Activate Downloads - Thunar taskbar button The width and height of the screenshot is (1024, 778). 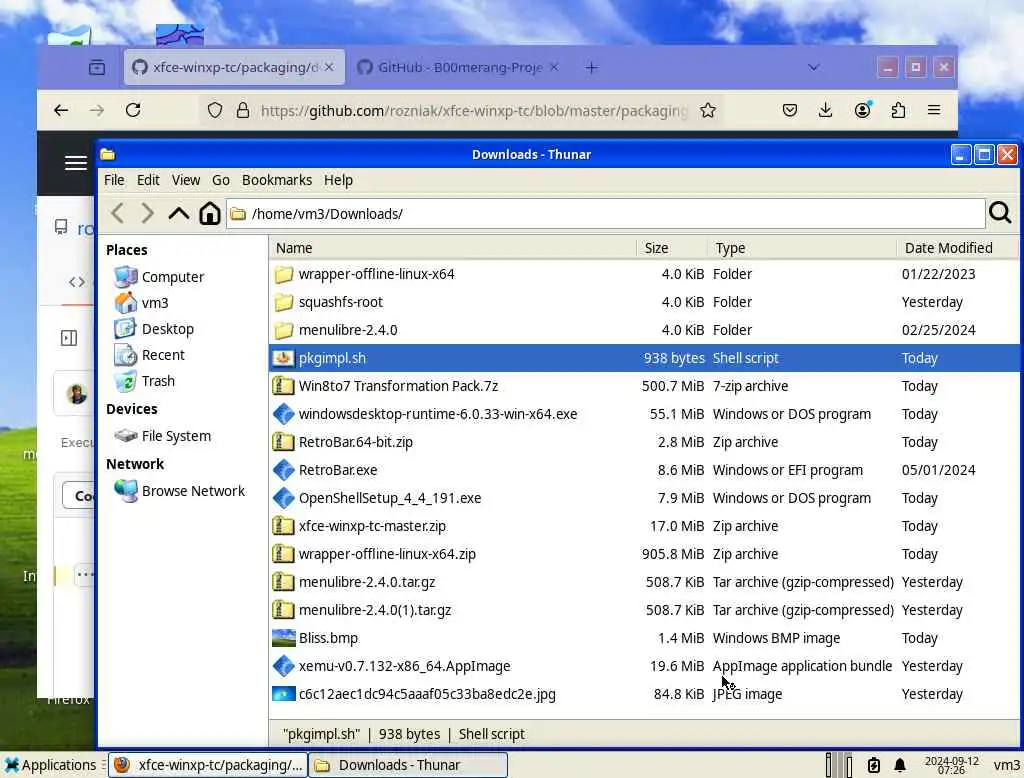click(408, 765)
